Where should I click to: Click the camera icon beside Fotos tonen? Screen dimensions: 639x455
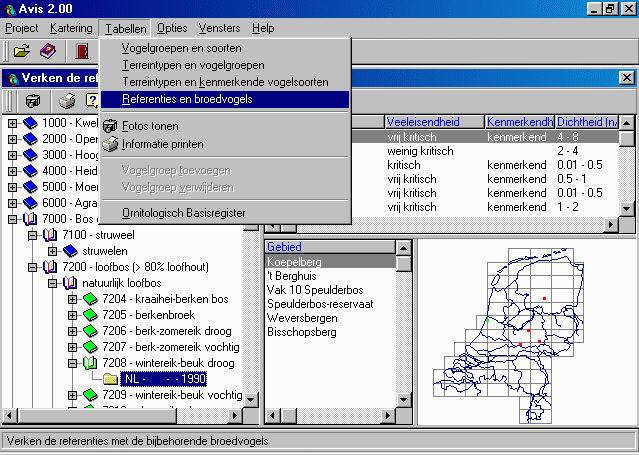pos(110,126)
